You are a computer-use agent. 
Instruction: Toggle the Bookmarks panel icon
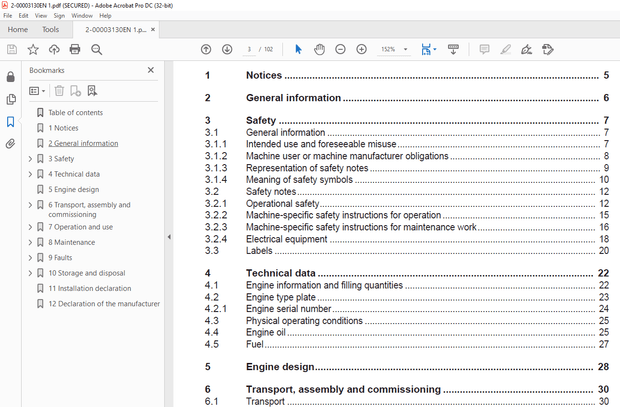[x=11, y=121]
